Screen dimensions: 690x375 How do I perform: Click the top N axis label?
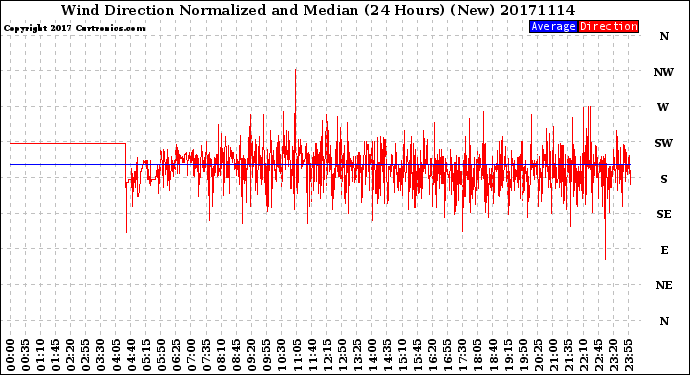click(664, 37)
